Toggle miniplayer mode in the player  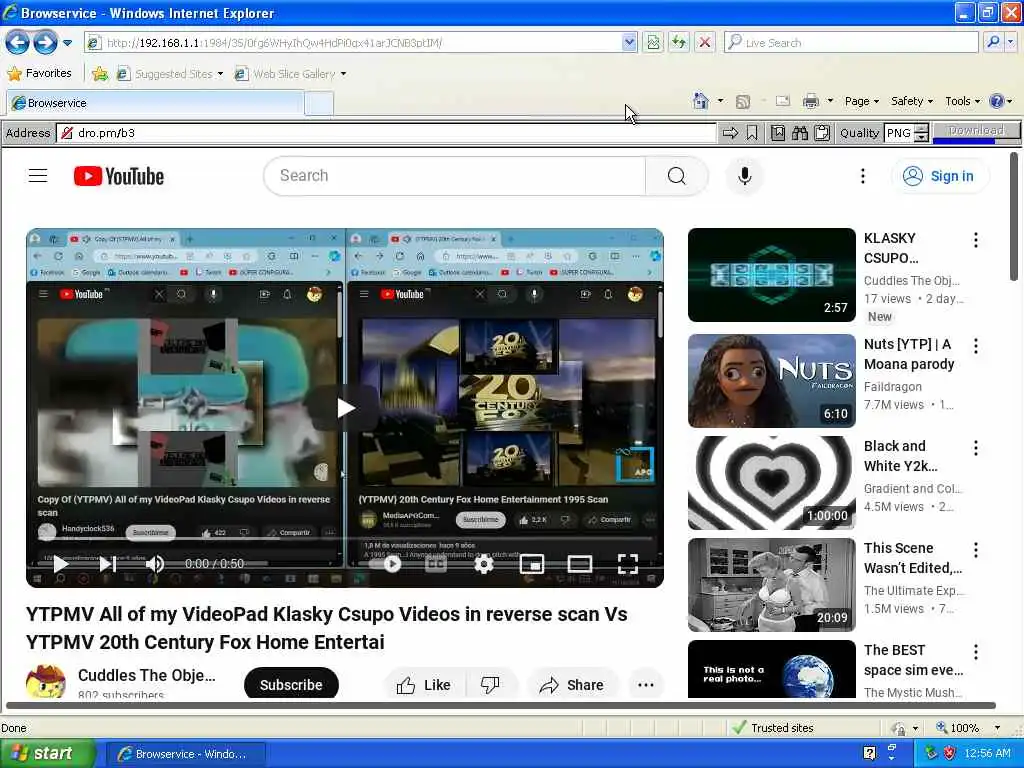coord(532,564)
